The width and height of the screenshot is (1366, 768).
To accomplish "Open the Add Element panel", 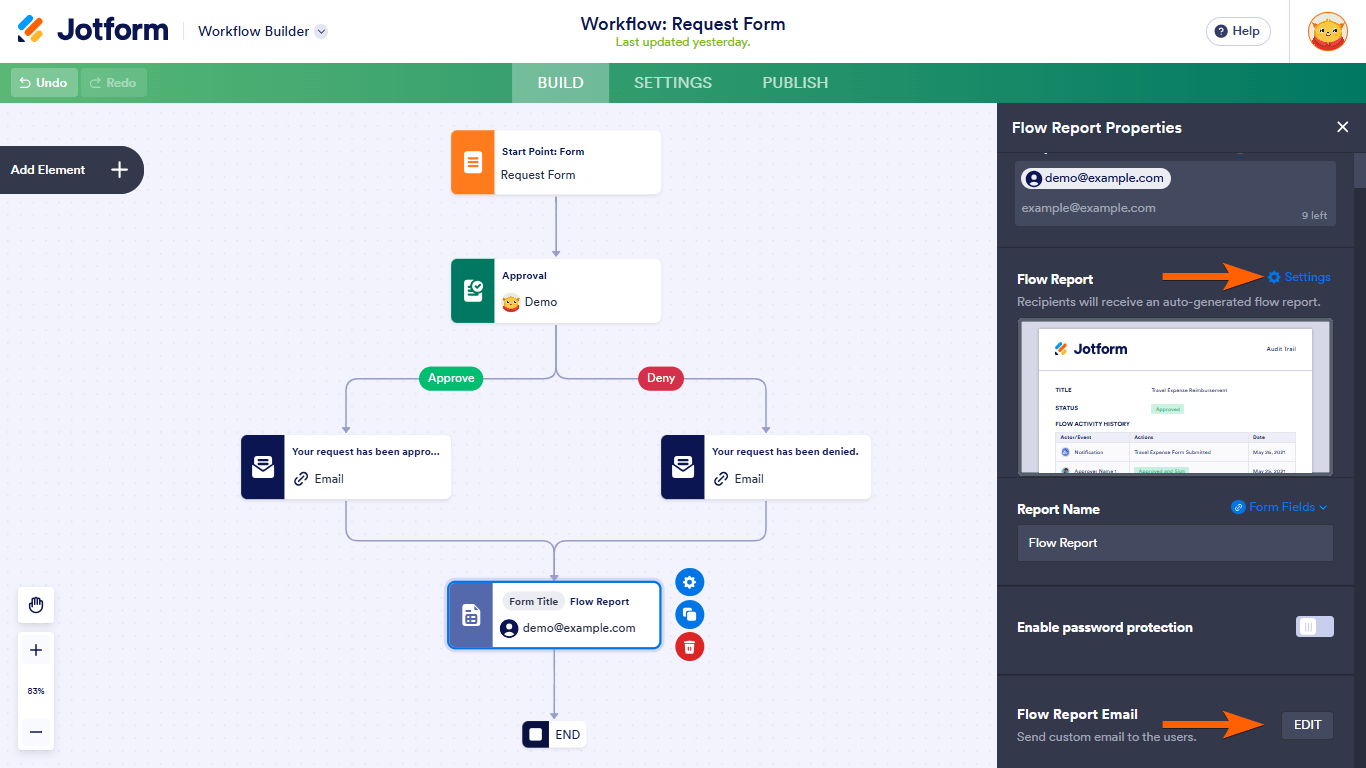I will (70, 170).
